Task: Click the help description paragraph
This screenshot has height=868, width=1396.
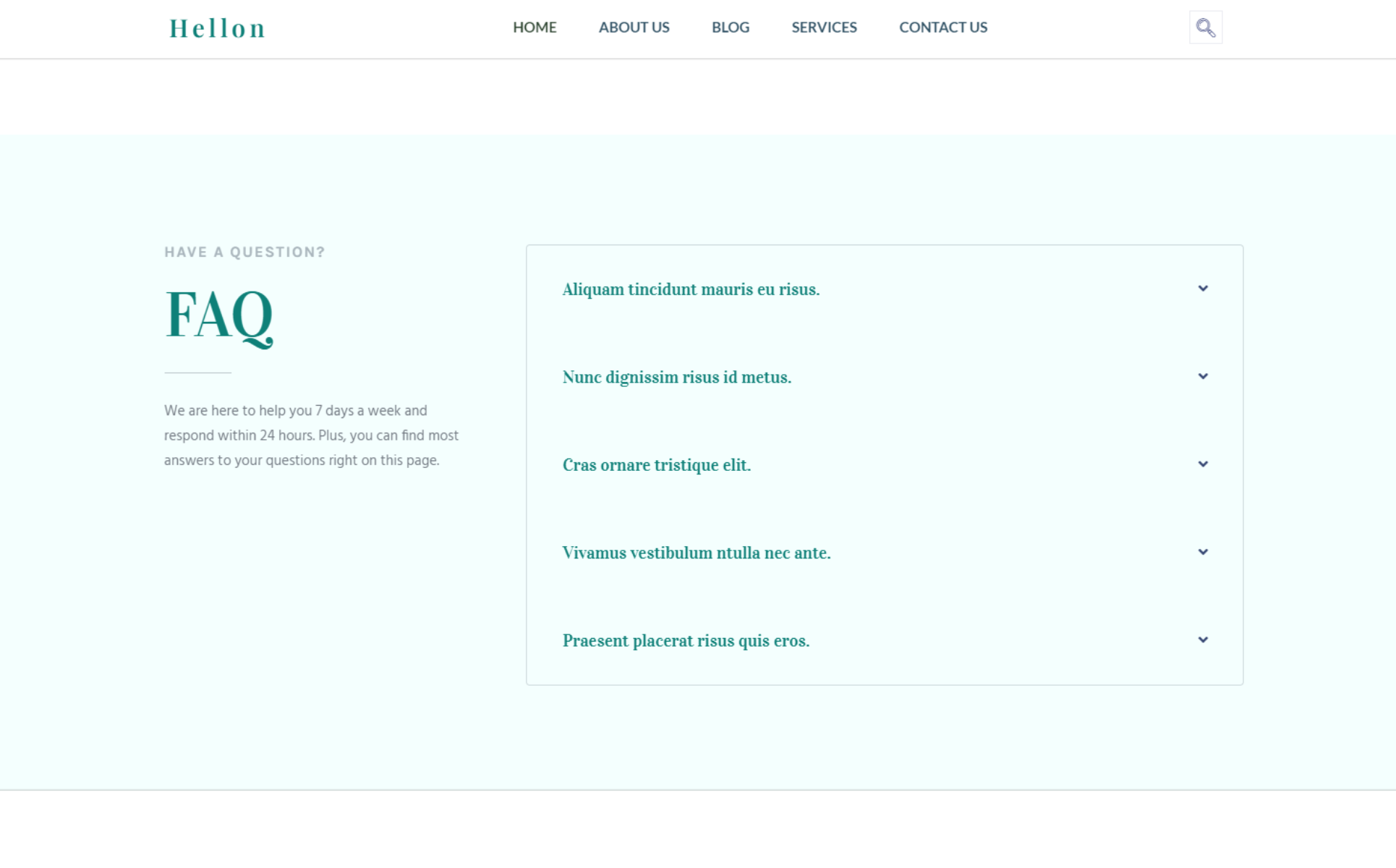Action: coord(311,435)
